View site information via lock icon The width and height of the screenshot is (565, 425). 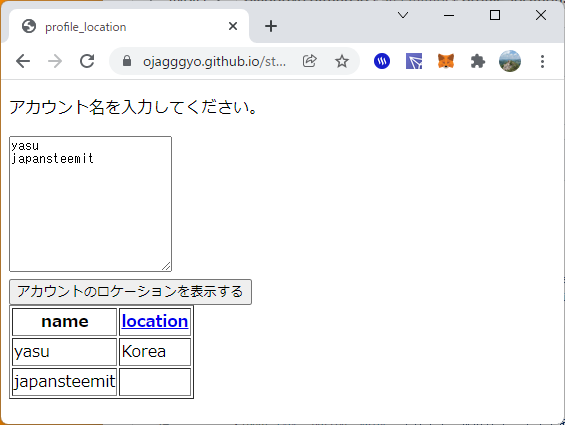(127, 61)
